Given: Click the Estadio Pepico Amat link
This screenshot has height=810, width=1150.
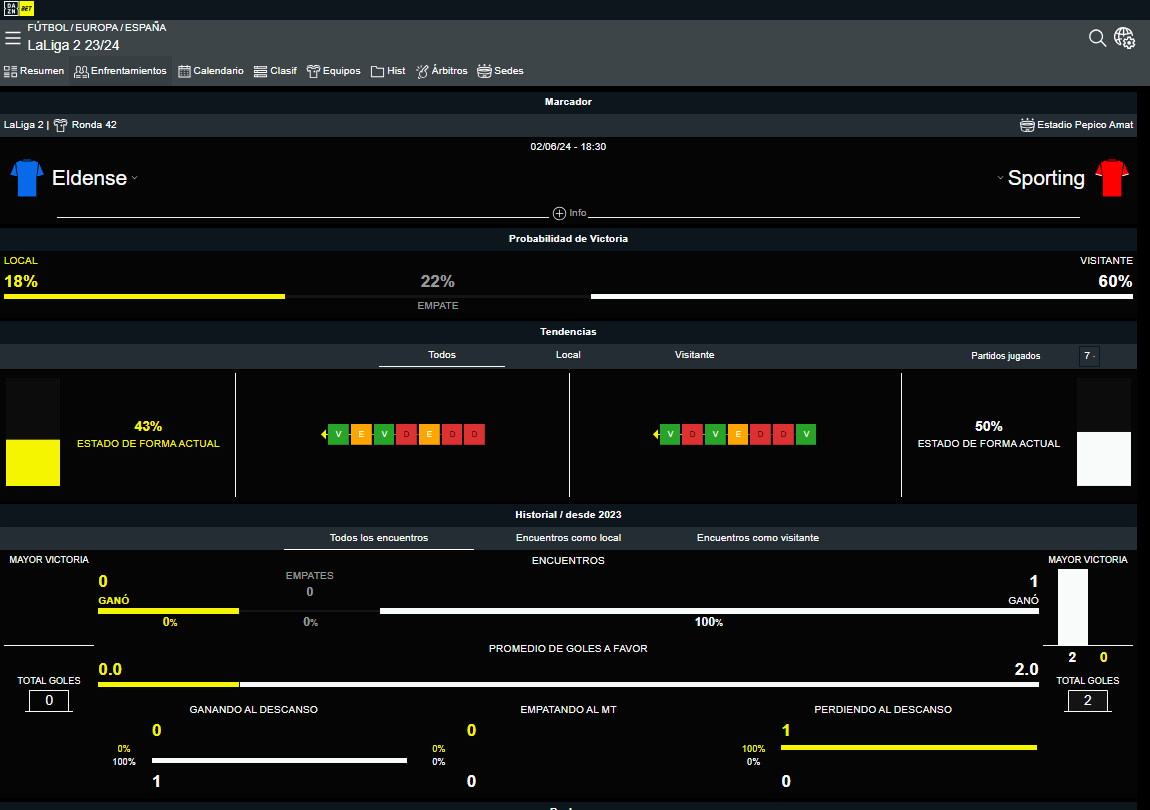Looking at the screenshot, I should click(1085, 125).
